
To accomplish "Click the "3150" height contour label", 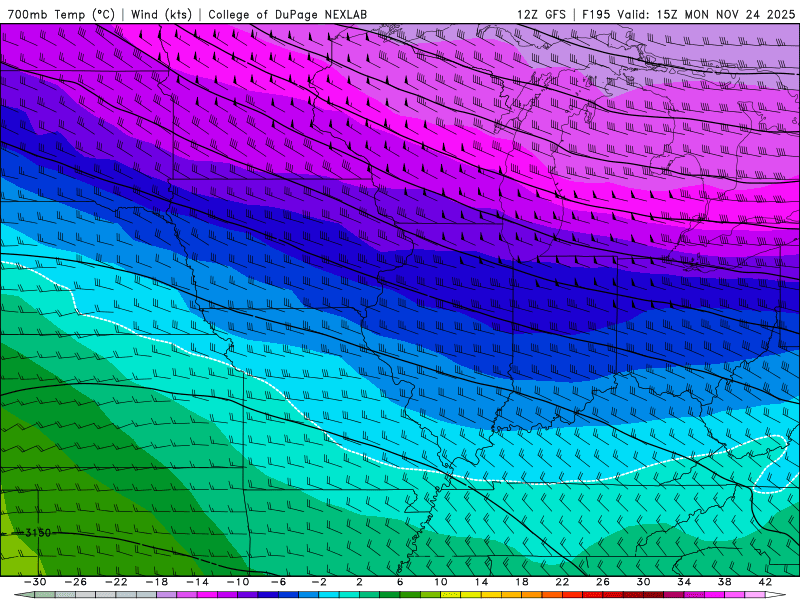I will [38, 533].
